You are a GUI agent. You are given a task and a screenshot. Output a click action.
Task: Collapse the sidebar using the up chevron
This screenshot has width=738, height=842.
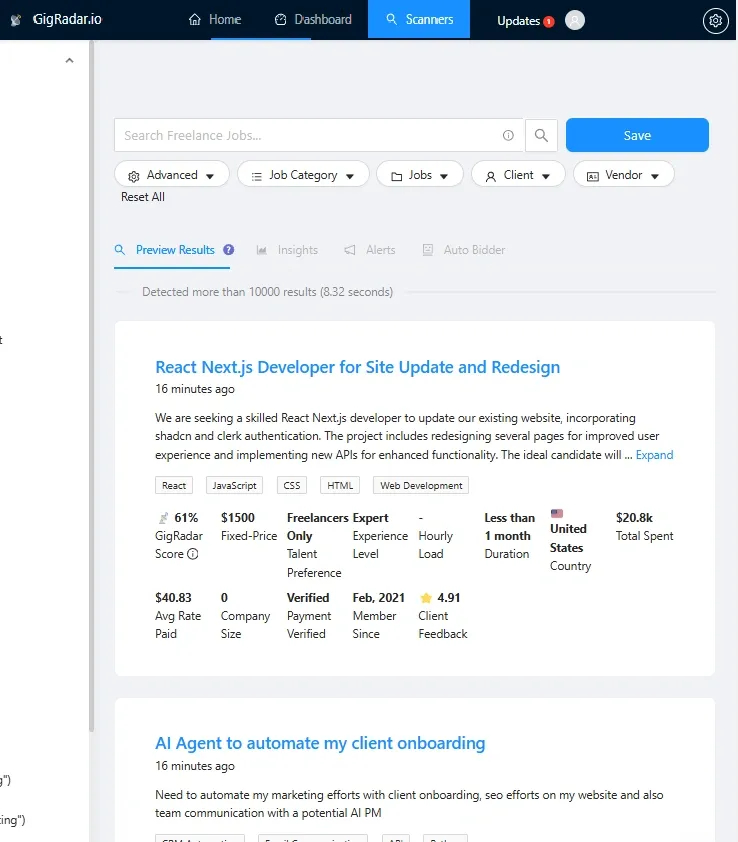click(69, 61)
